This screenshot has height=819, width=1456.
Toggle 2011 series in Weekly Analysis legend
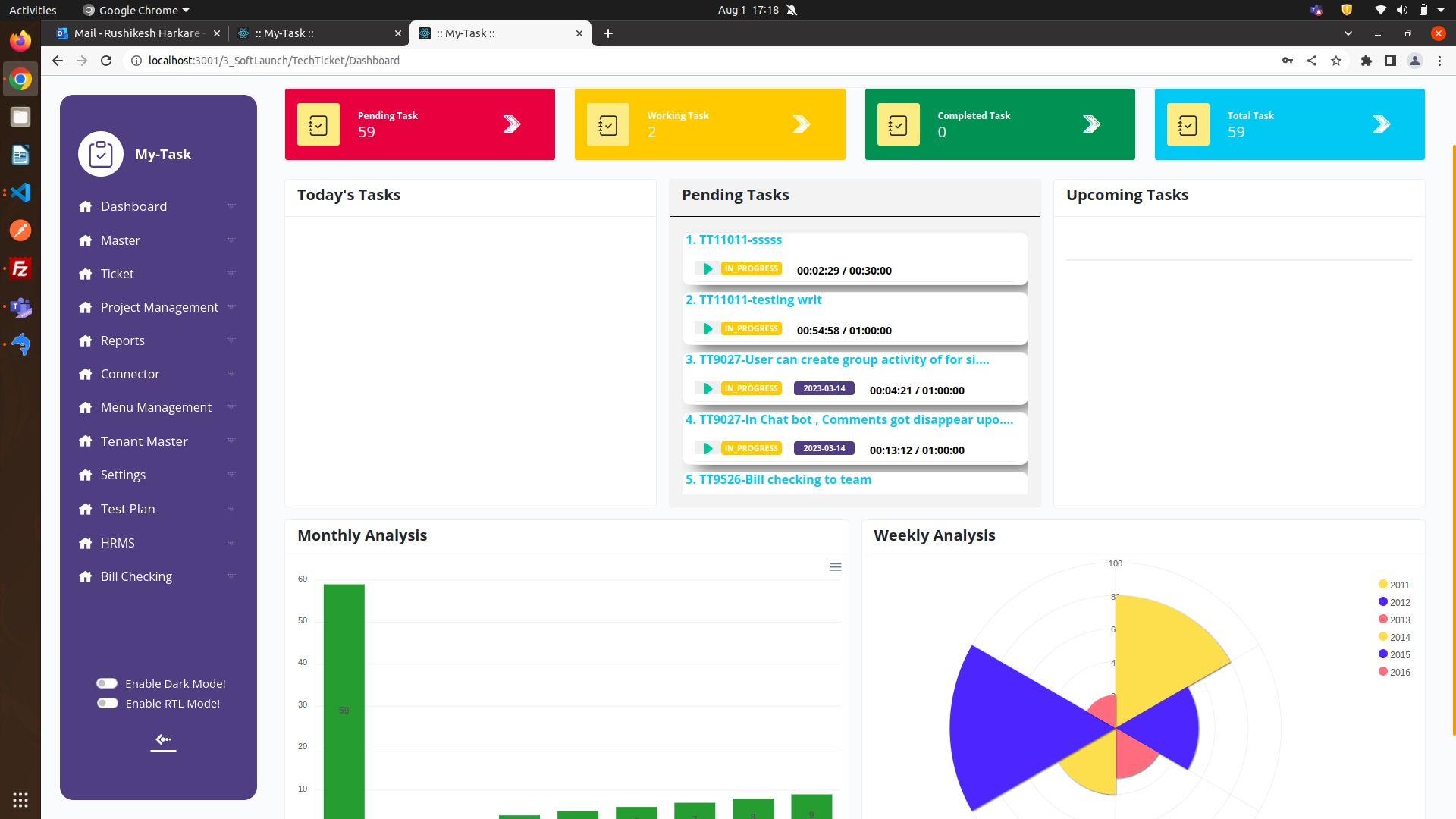(1394, 585)
